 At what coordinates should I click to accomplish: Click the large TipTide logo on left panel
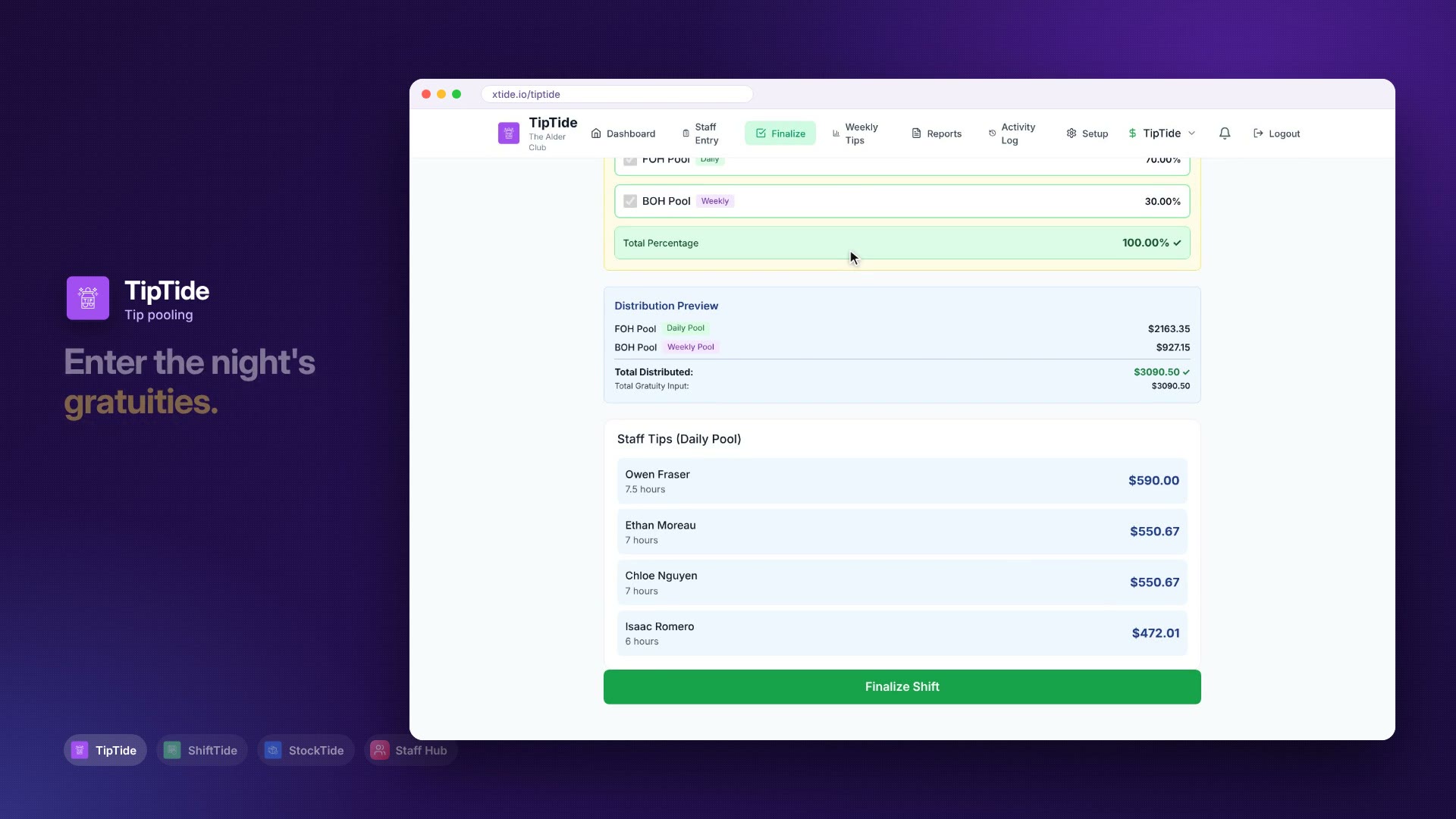[x=88, y=298]
